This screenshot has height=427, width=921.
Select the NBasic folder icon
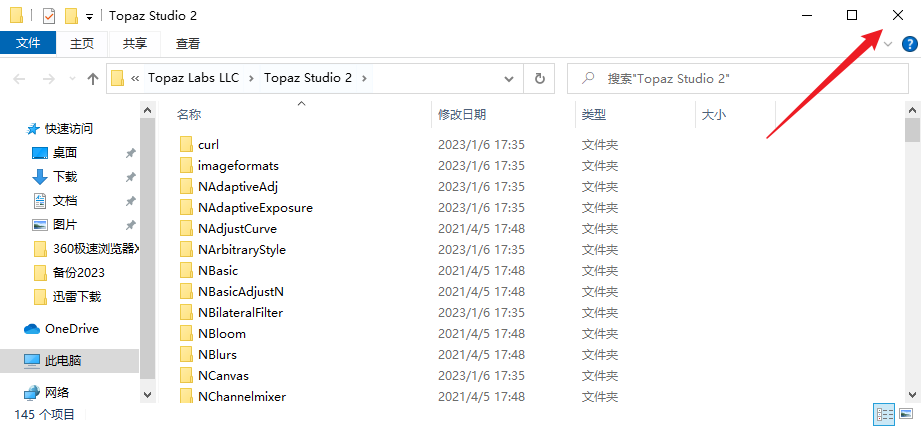point(186,271)
